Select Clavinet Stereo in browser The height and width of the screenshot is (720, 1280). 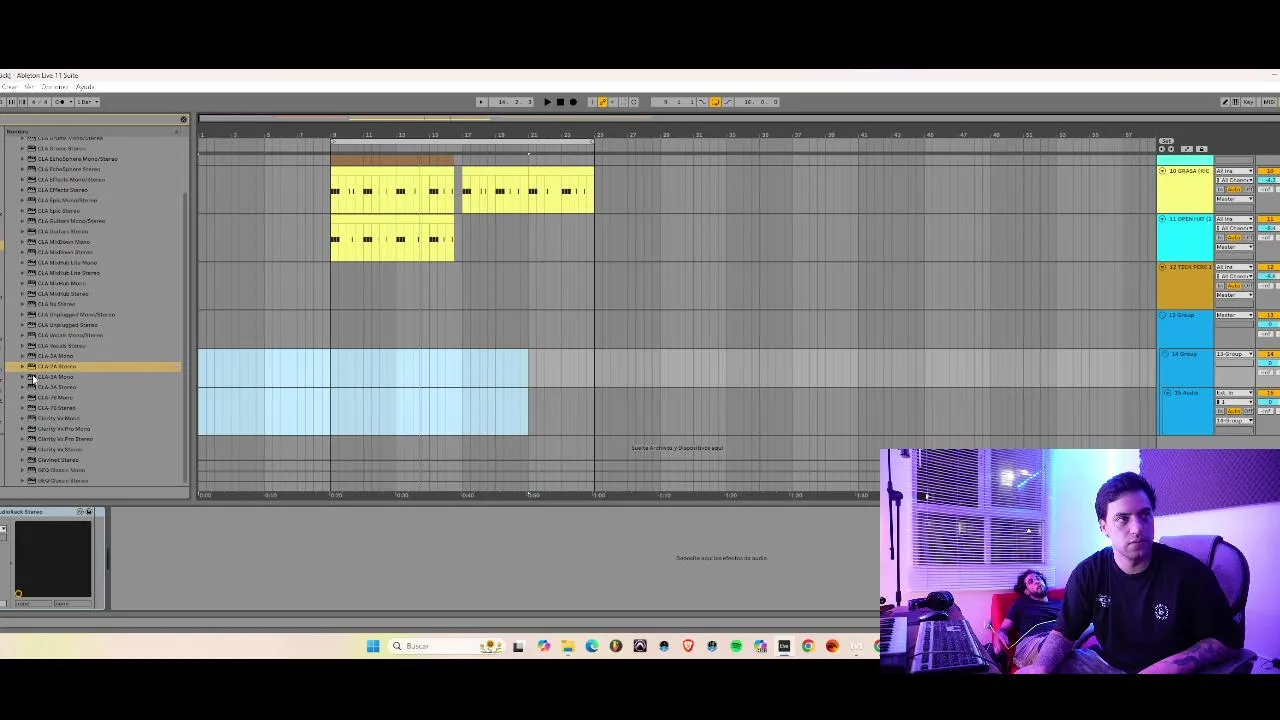pyautogui.click(x=58, y=460)
